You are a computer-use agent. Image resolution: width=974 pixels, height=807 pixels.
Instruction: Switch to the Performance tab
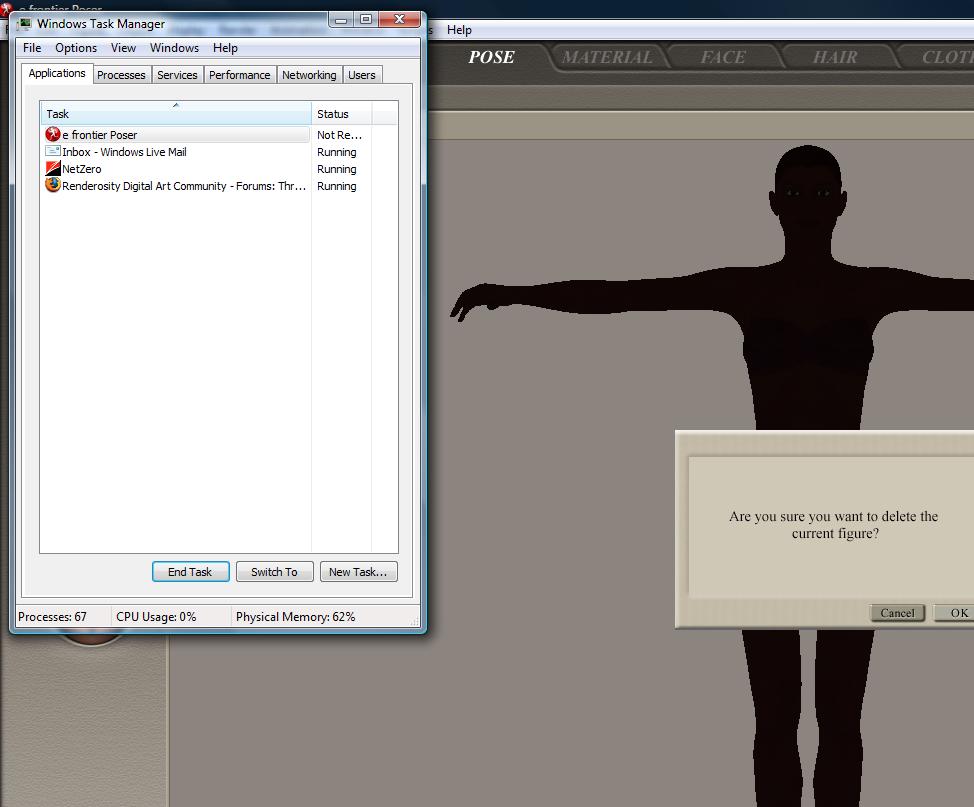(239, 75)
